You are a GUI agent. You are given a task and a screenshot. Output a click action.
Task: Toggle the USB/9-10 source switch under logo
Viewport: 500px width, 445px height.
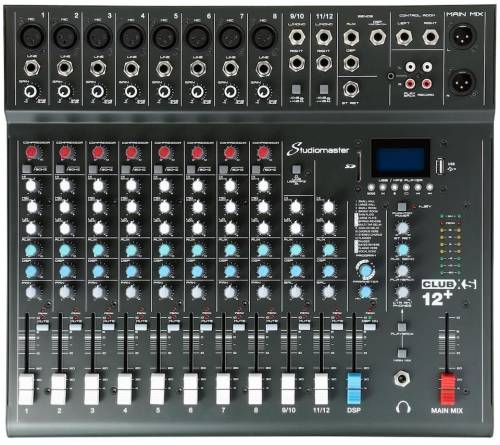point(296,169)
